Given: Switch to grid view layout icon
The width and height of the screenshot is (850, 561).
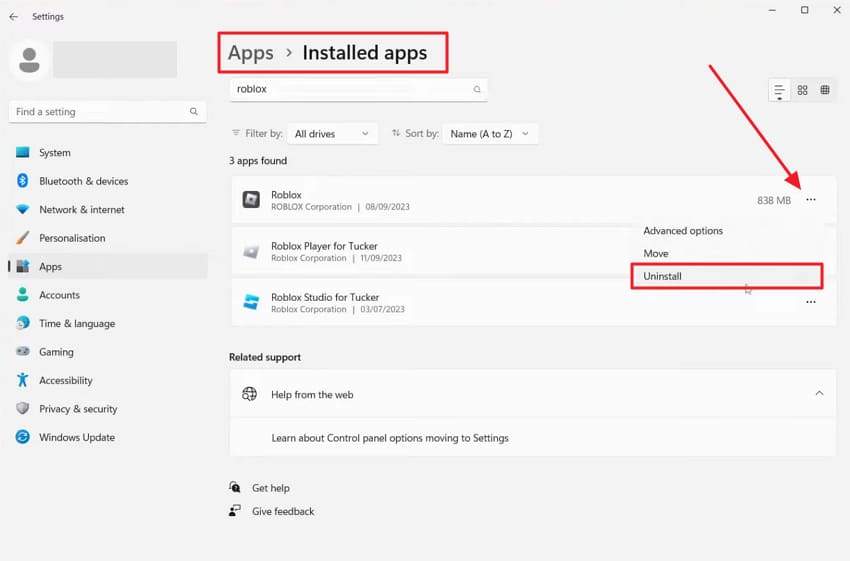Looking at the screenshot, I should click(x=802, y=90).
